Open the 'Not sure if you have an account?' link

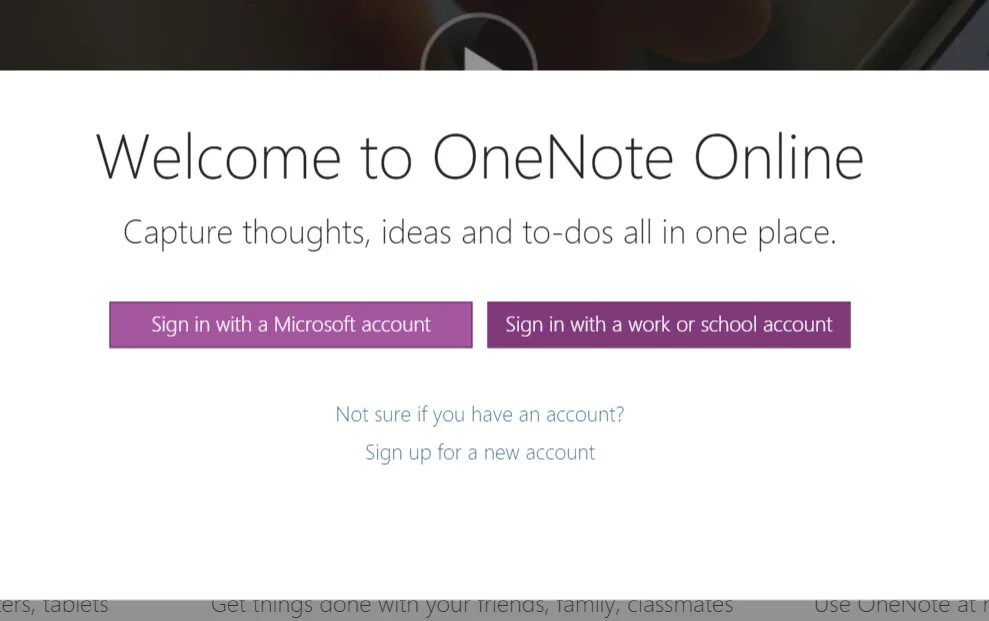click(x=480, y=414)
